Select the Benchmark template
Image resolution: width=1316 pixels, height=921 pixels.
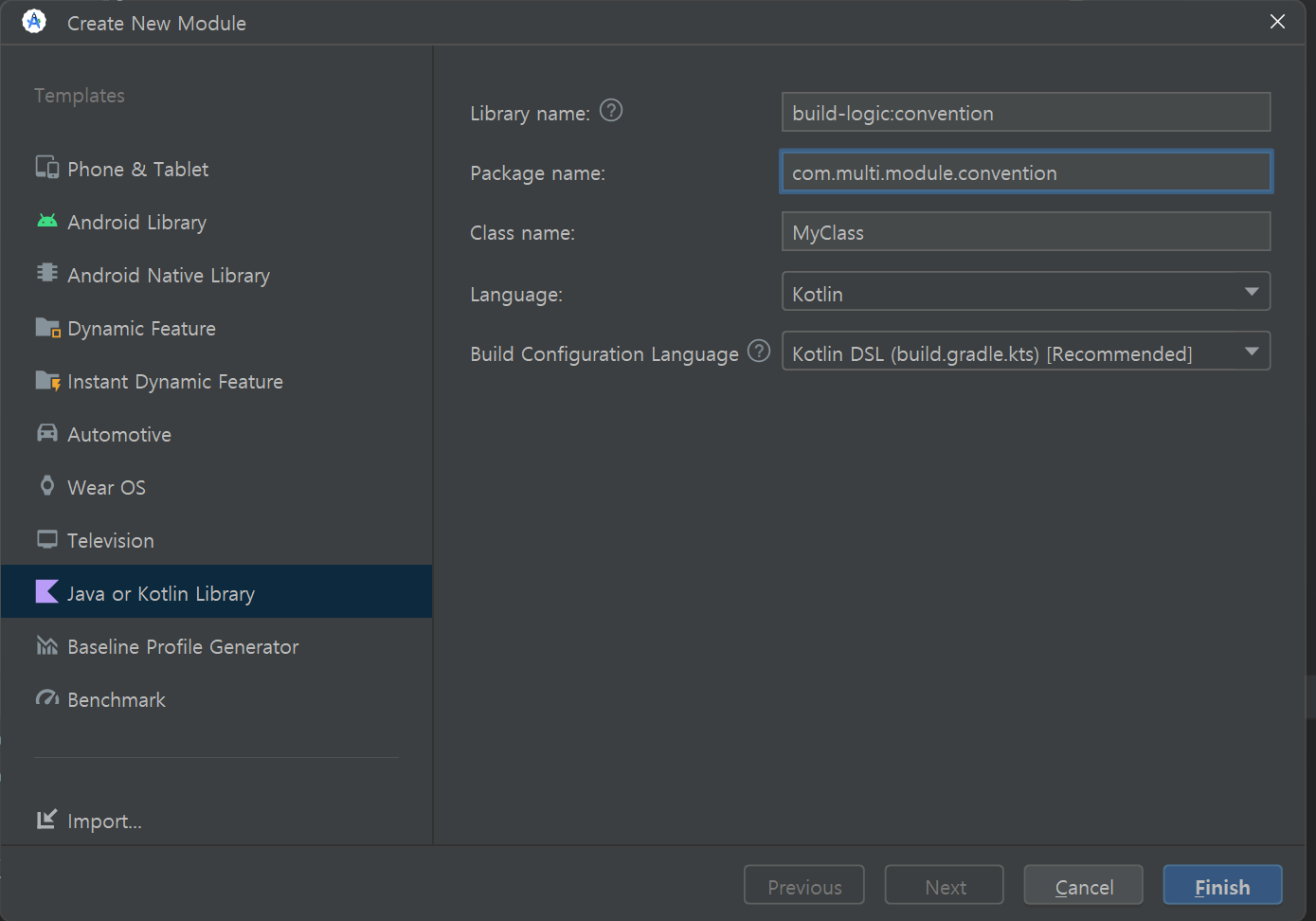click(x=217, y=699)
